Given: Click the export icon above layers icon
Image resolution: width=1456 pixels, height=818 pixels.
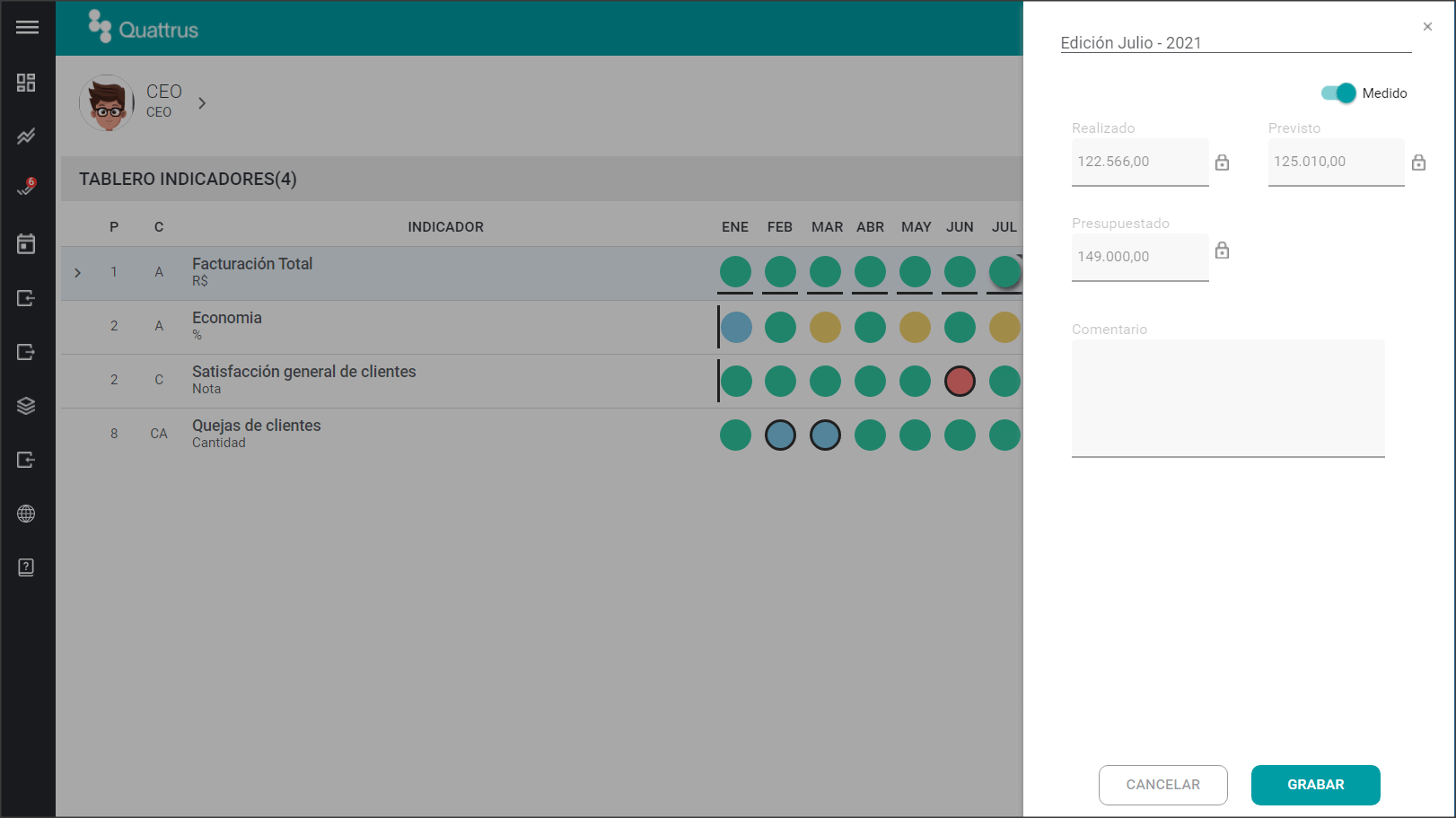Looking at the screenshot, I should [26, 352].
